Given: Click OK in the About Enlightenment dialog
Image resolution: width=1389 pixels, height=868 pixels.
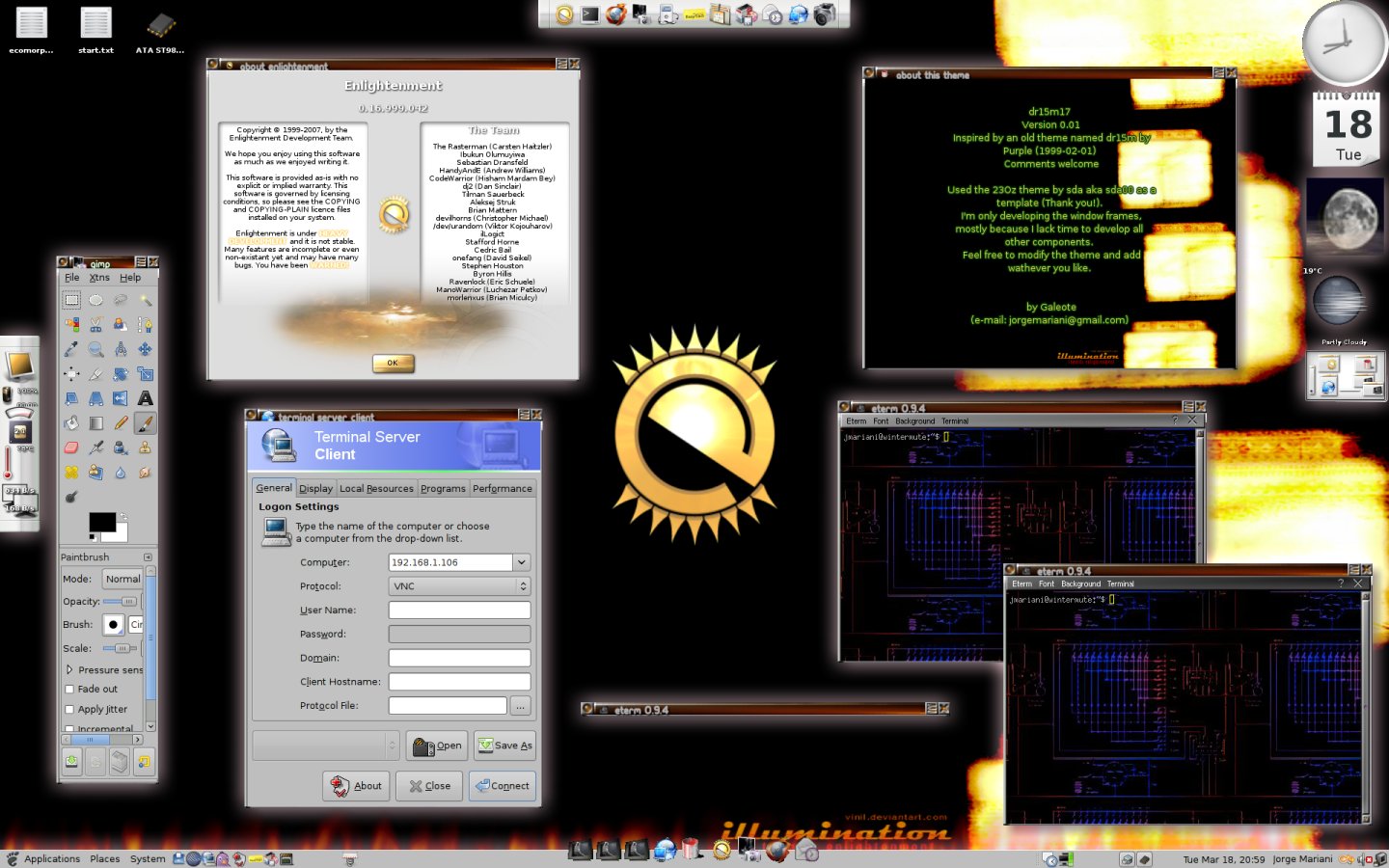Looking at the screenshot, I should click(393, 363).
